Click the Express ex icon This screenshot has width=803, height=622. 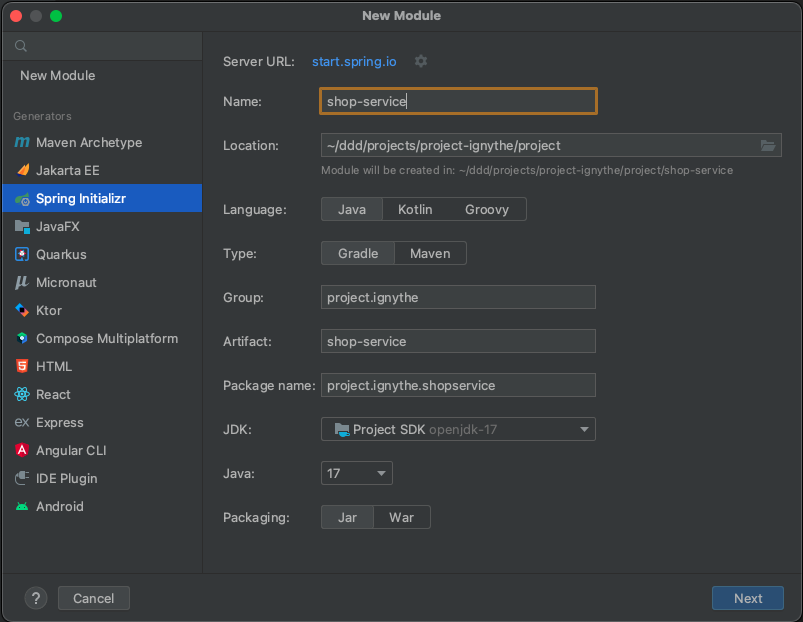[22, 422]
